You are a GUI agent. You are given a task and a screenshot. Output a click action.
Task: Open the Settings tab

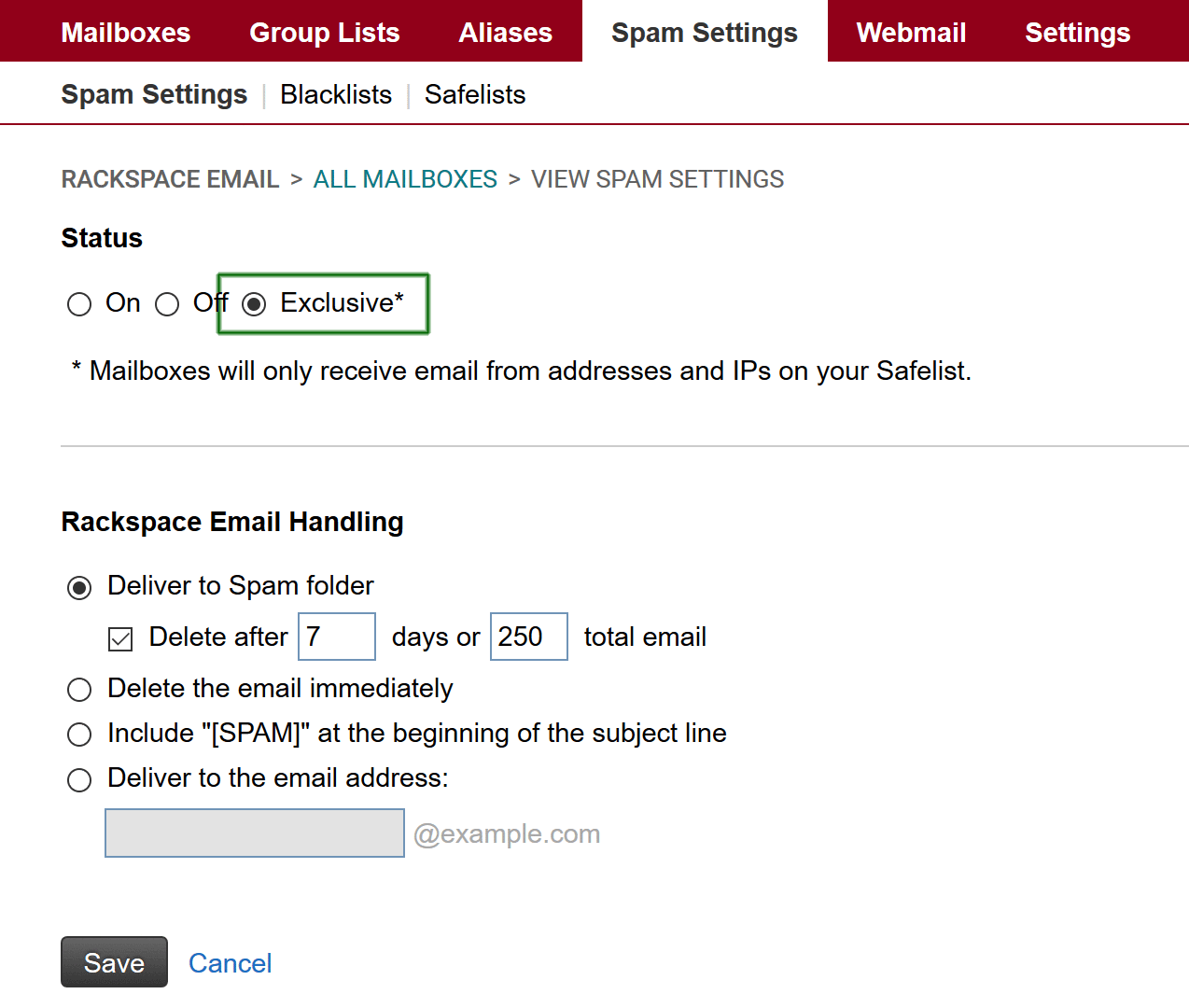1077,33
